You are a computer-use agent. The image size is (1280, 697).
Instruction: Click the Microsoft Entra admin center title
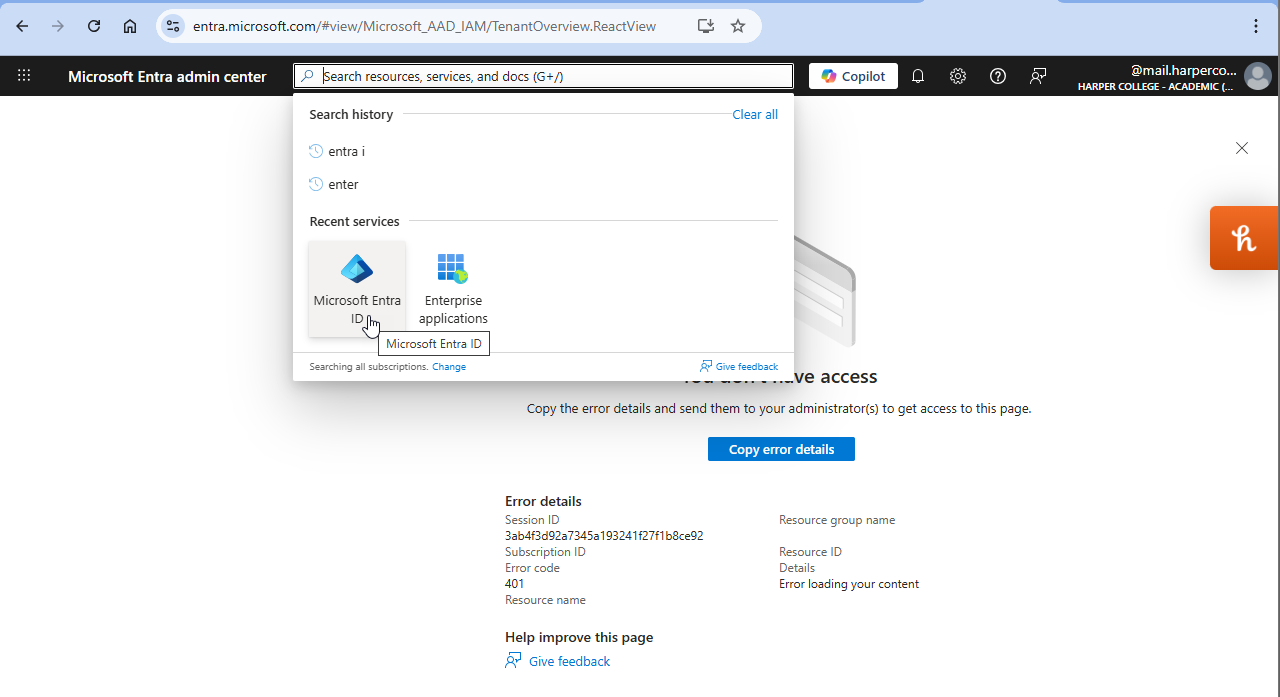[167, 77]
